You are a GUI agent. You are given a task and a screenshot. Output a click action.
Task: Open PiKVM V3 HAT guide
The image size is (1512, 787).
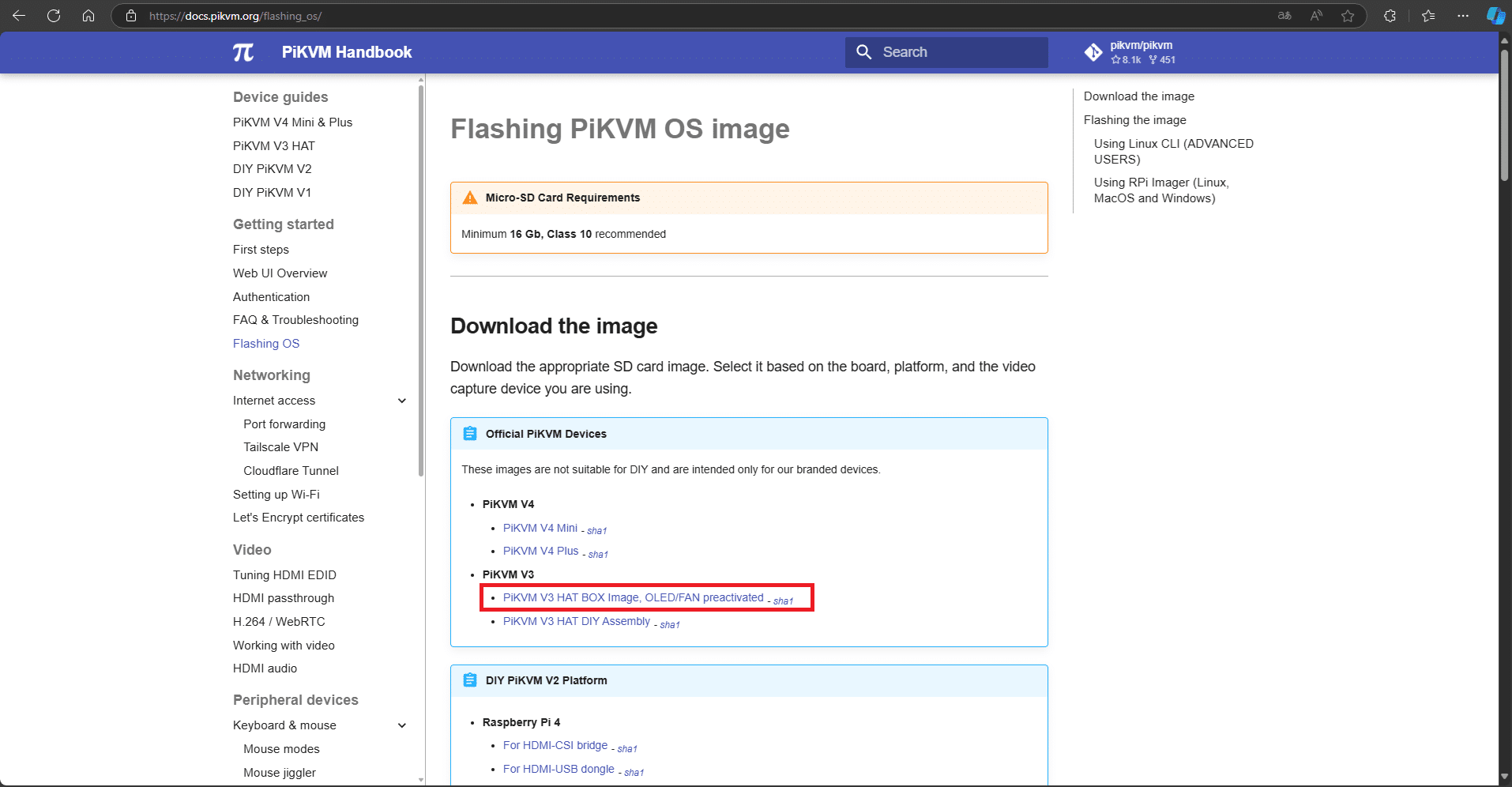pyautogui.click(x=274, y=146)
